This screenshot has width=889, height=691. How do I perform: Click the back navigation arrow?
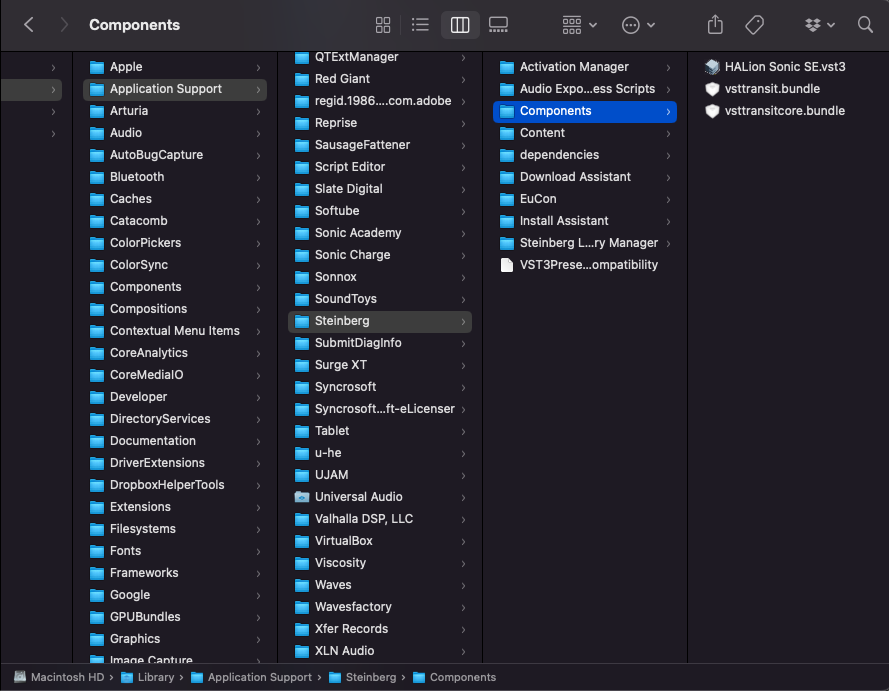pos(29,25)
